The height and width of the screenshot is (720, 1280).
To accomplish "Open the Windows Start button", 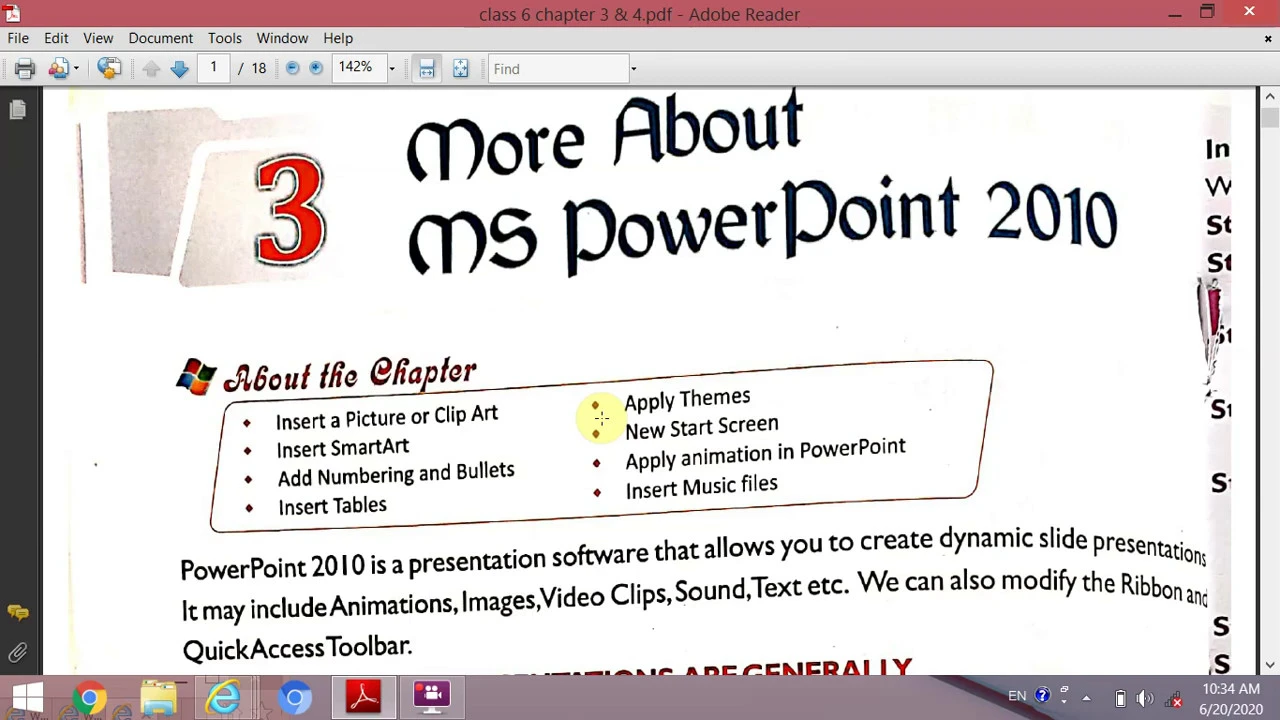I will coord(27,697).
